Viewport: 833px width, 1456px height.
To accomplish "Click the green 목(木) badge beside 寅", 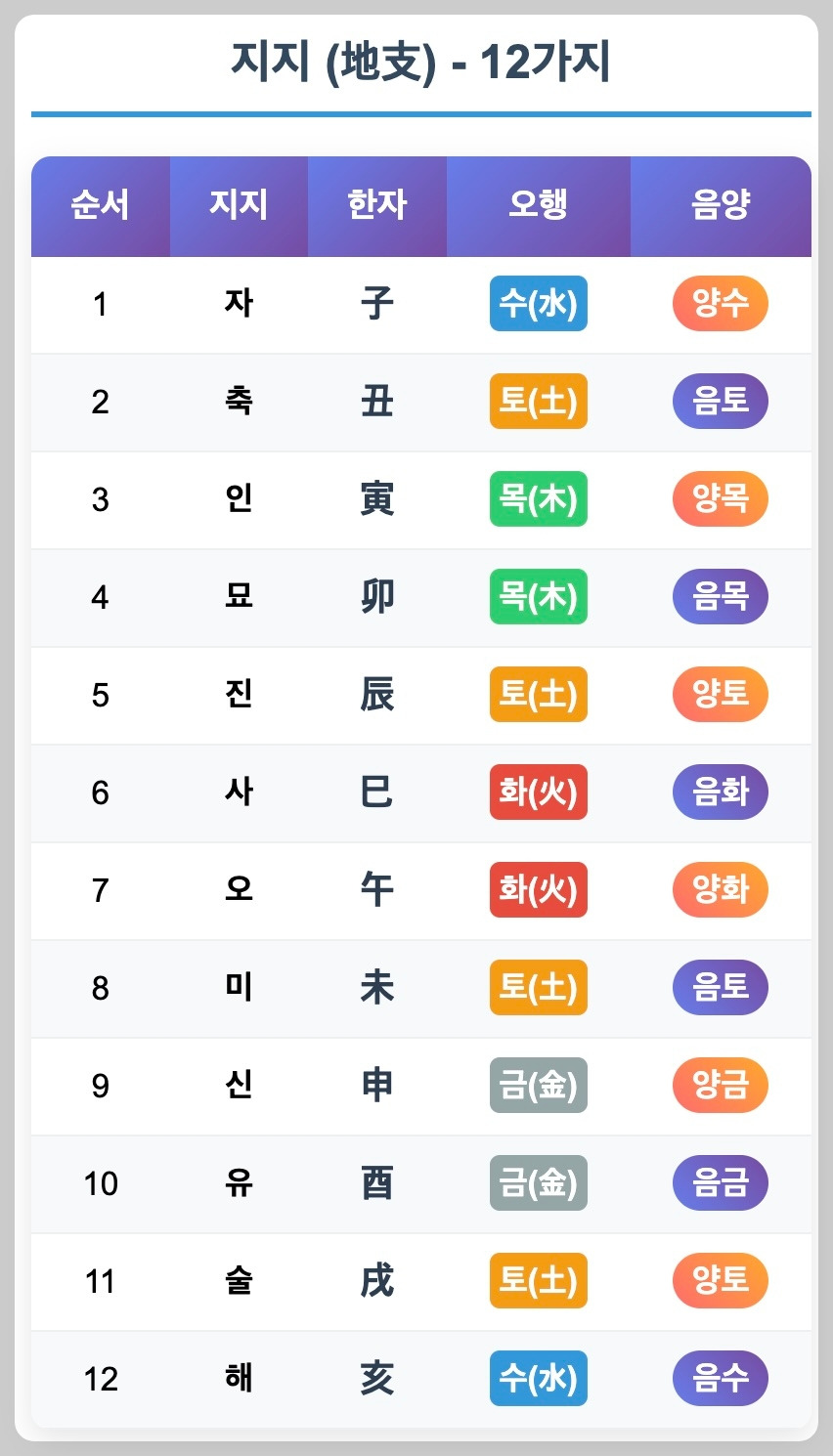I will click(539, 499).
